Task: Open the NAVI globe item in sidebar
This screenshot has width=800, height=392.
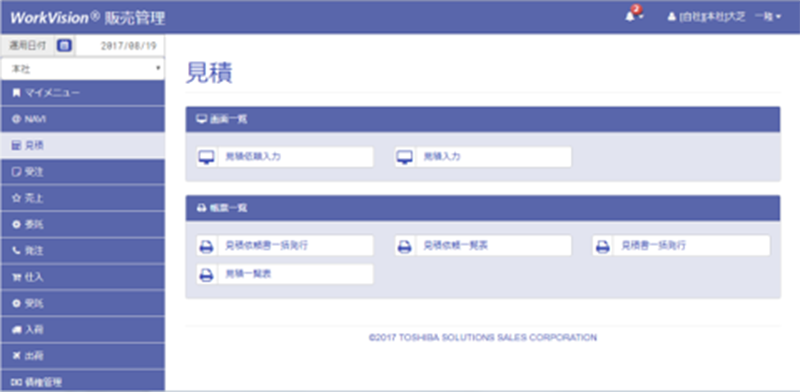Action: pyautogui.click(x=83, y=119)
